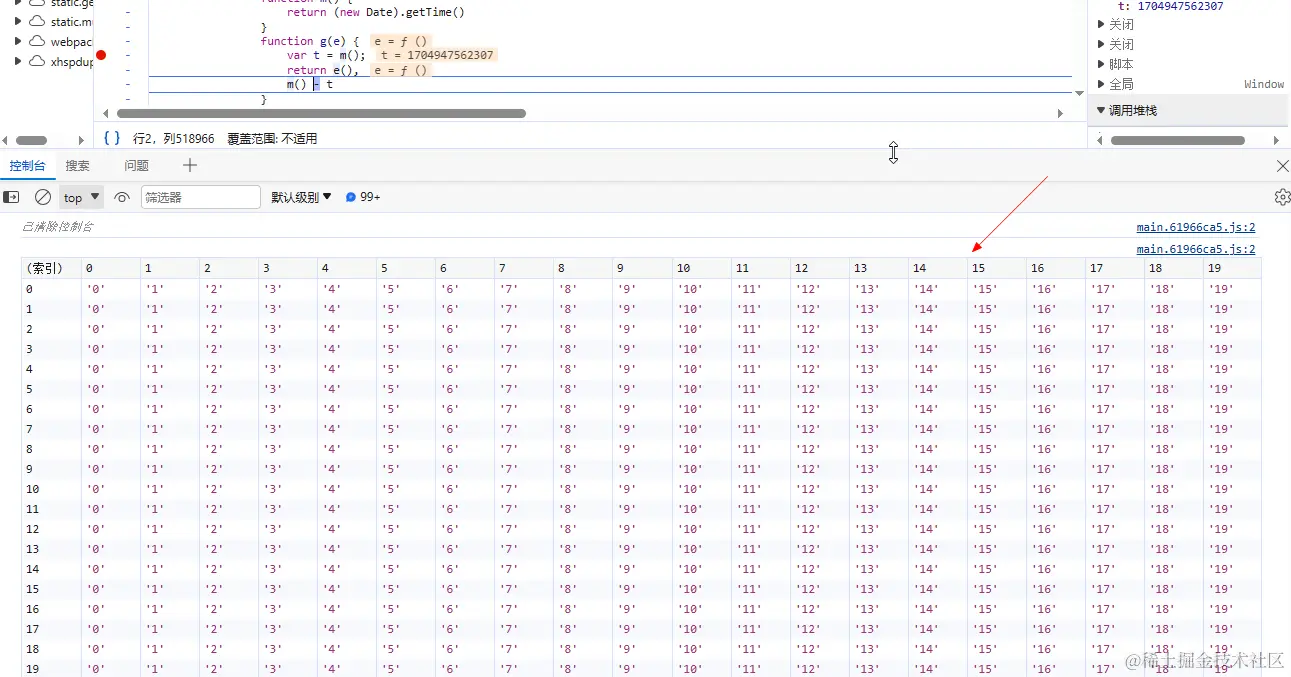Click the 已清除控制台 message
Screen dimensions: 1291x677
coord(57,227)
